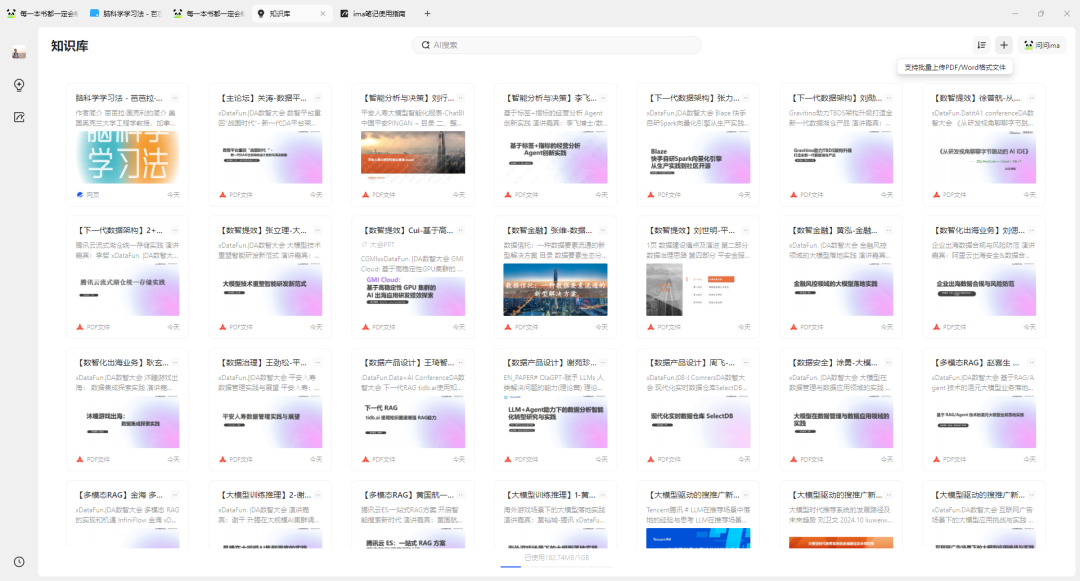Open more options on 【下一代数据架构】张力 card

(746, 98)
